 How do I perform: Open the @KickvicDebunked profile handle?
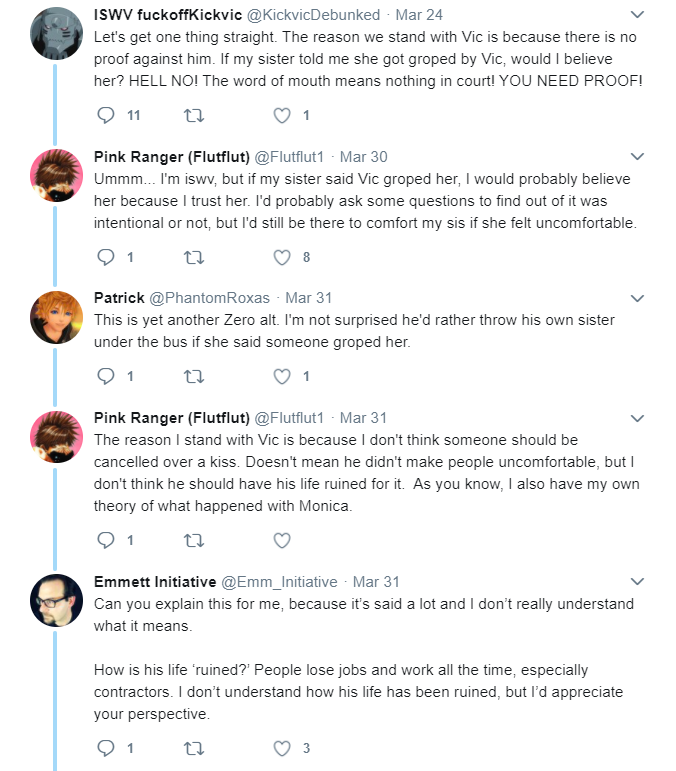tap(313, 15)
